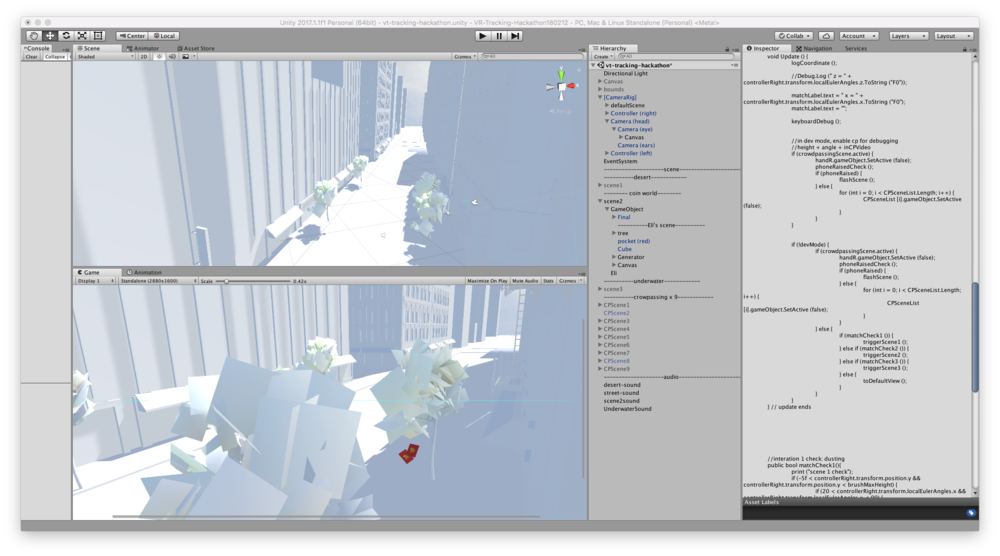The height and width of the screenshot is (556, 1000).
Task: Click the Clear button in Console
Action: coord(32,57)
